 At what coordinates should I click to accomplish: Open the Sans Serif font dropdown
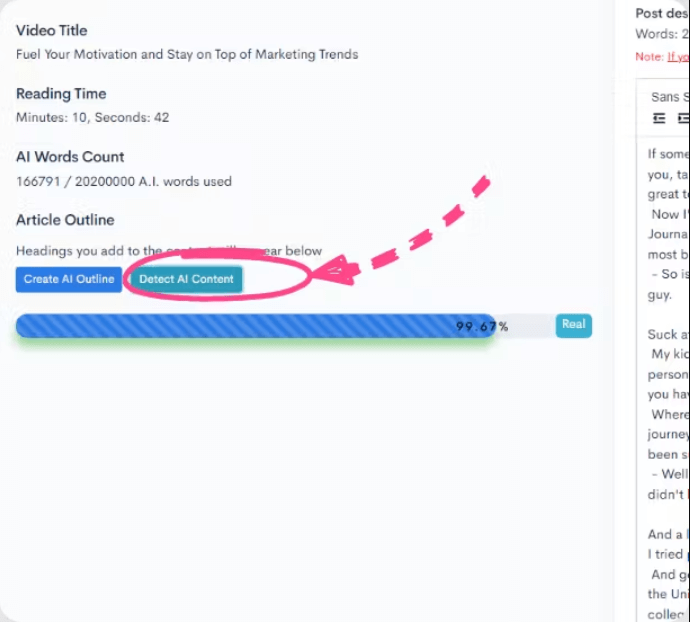point(670,97)
